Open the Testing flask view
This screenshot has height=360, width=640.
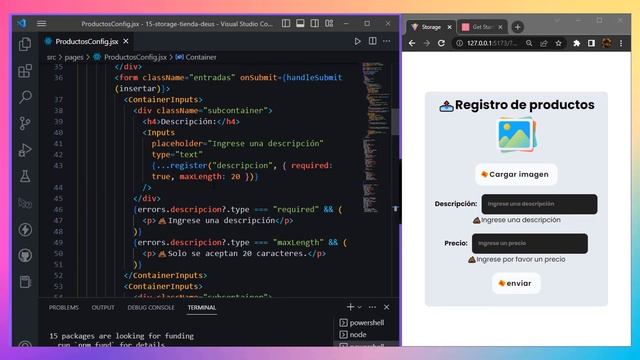[25, 176]
